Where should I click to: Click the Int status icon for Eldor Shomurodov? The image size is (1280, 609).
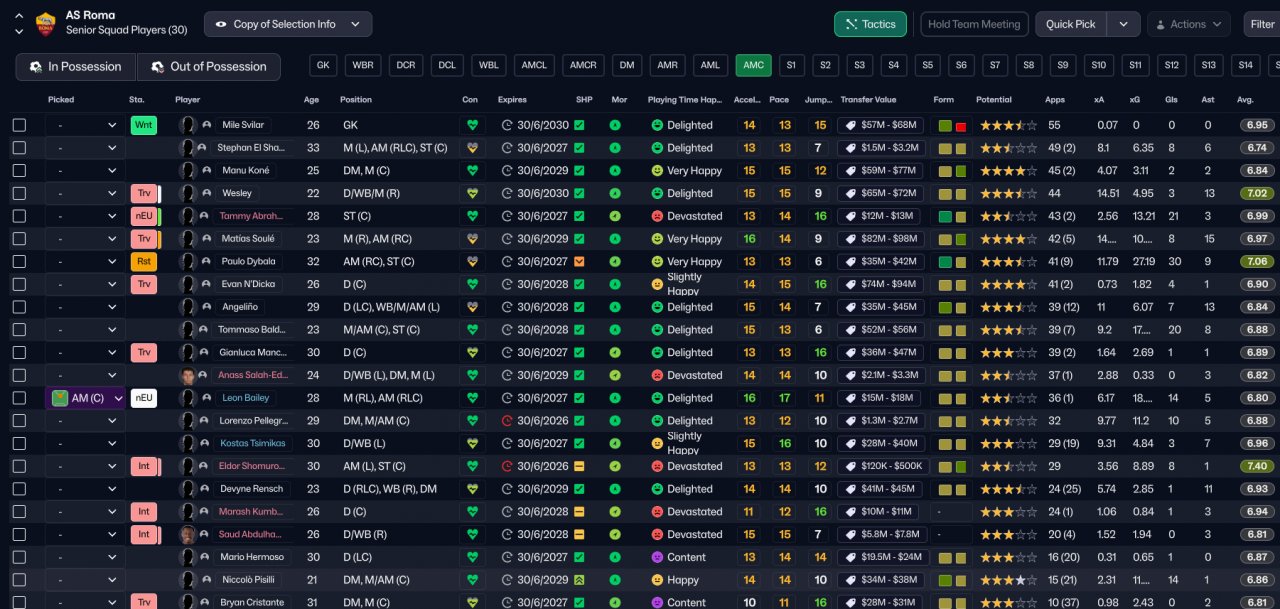(144, 467)
